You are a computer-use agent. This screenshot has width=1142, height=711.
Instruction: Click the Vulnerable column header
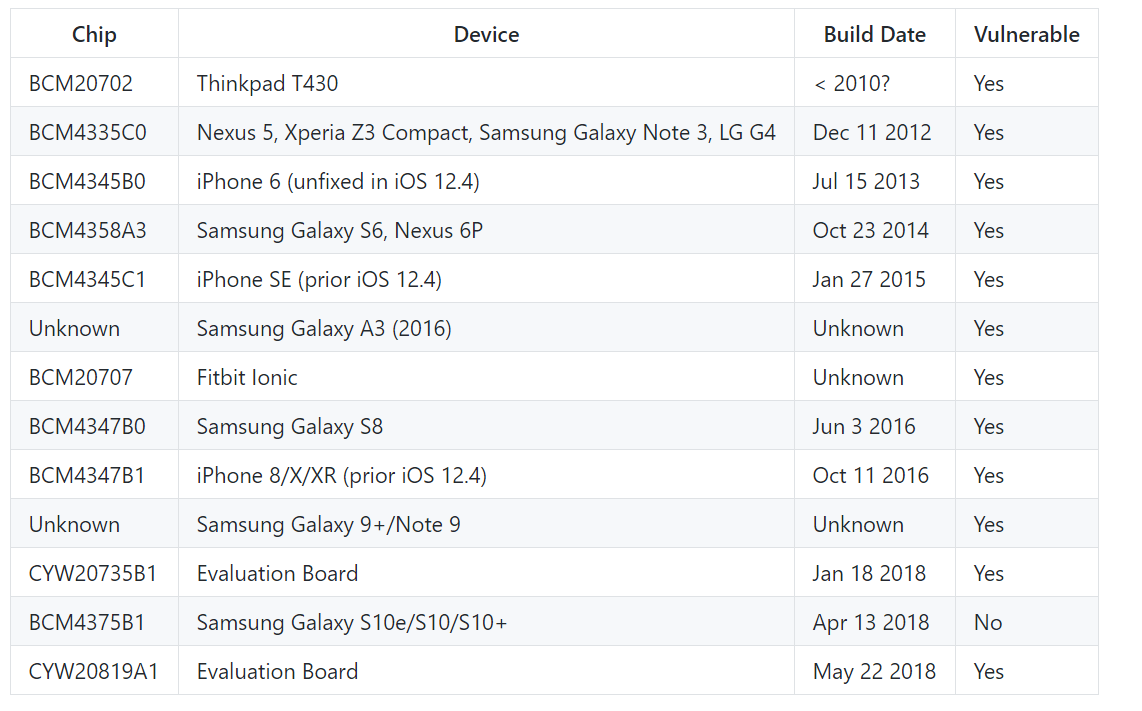pos(1026,34)
